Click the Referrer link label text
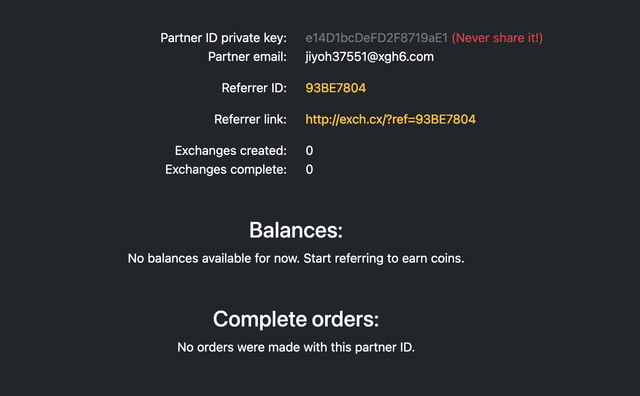The height and width of the screenshot is (396, 640). click(x=250, y=119)
